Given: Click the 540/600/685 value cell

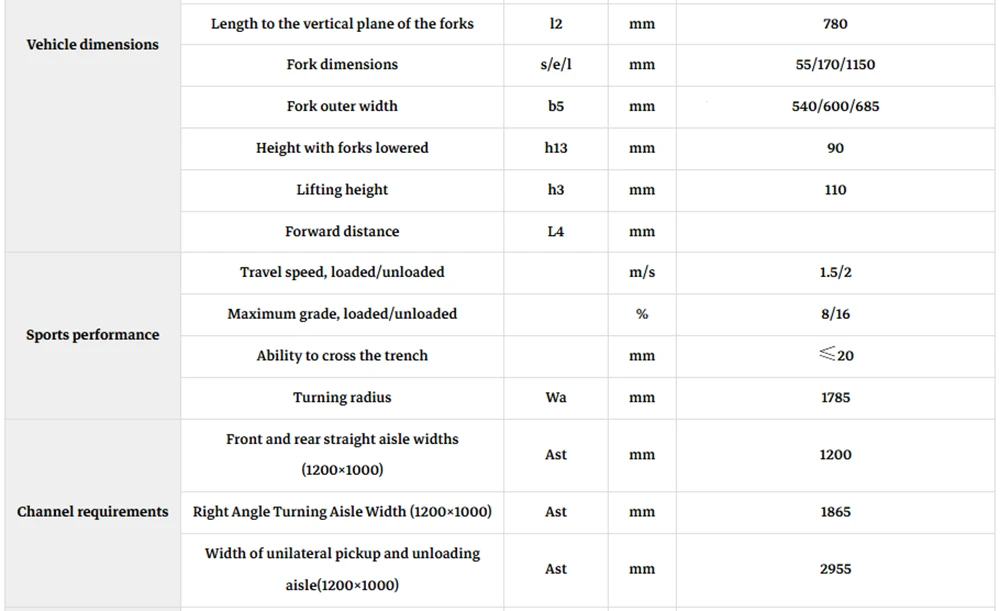Looking at the screenshot, I should click(x=835, y=106).
